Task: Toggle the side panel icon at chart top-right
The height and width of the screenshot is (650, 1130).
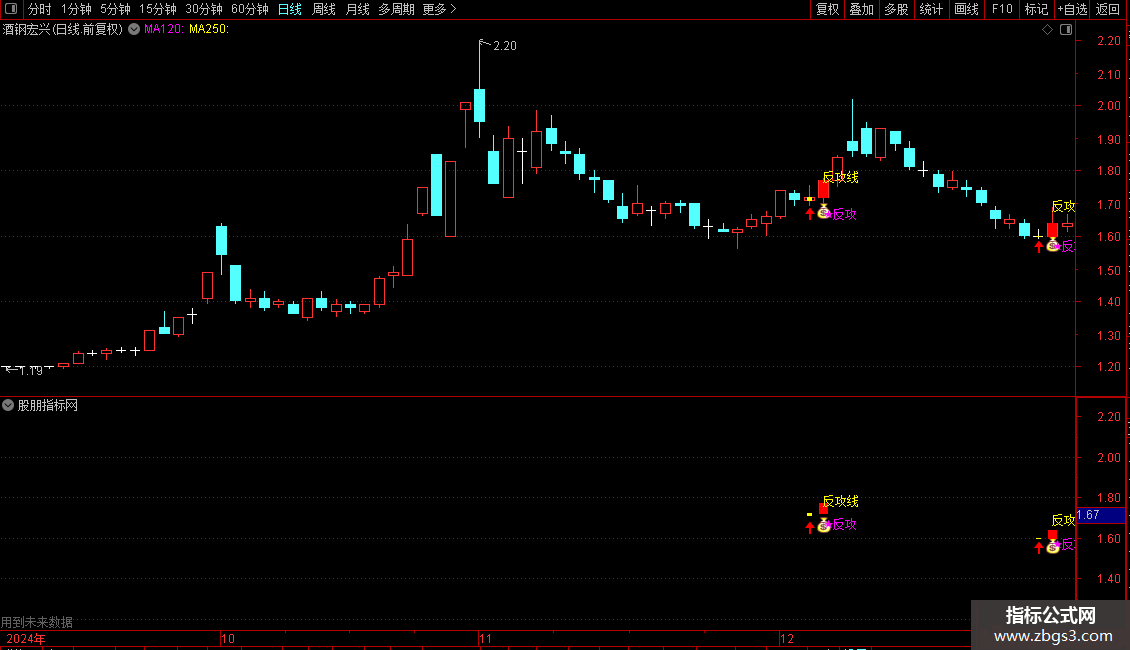Action: pyautogui.click(x=1066, y=30)
